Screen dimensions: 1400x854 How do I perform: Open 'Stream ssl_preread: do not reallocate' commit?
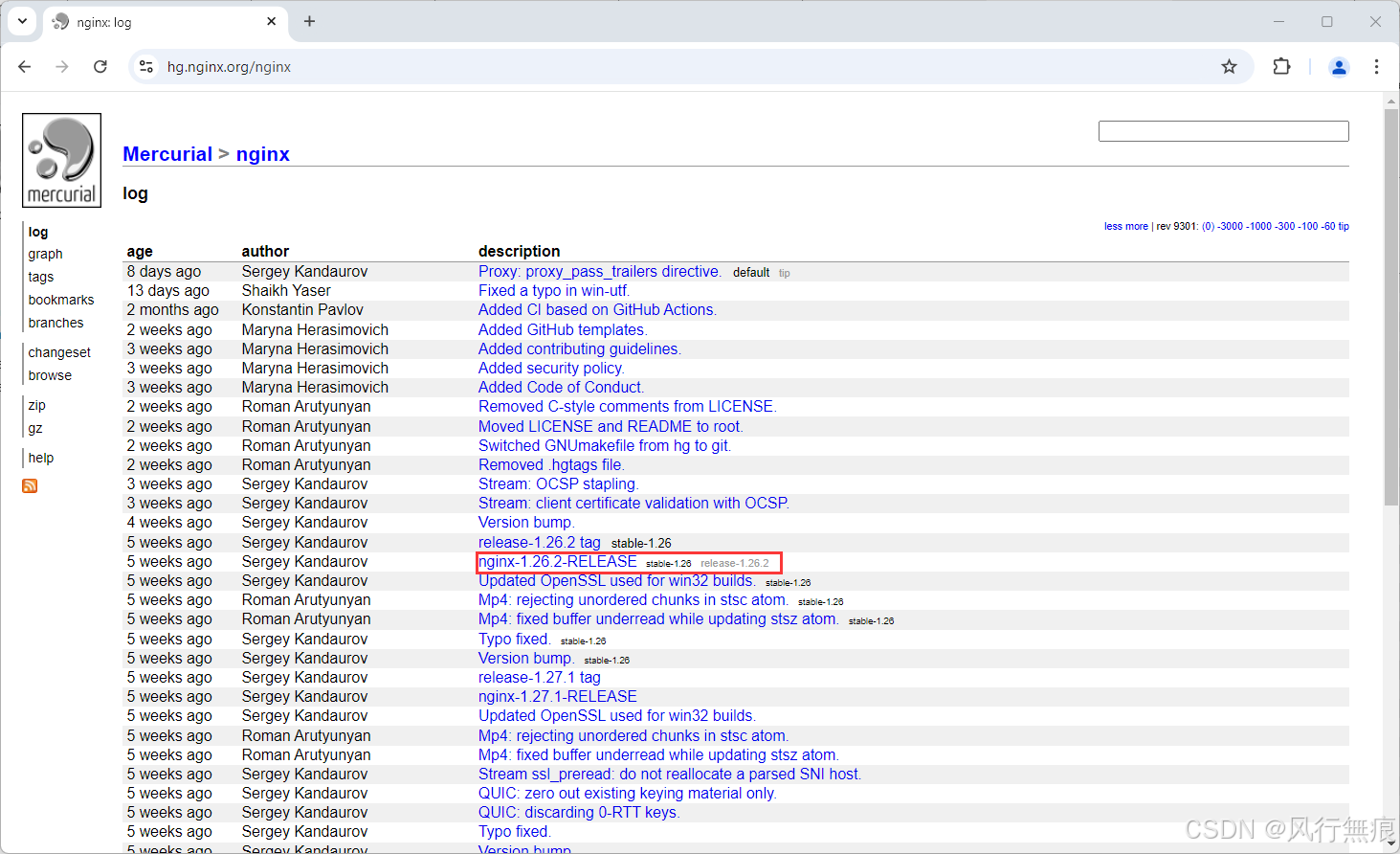click(670, 775)
